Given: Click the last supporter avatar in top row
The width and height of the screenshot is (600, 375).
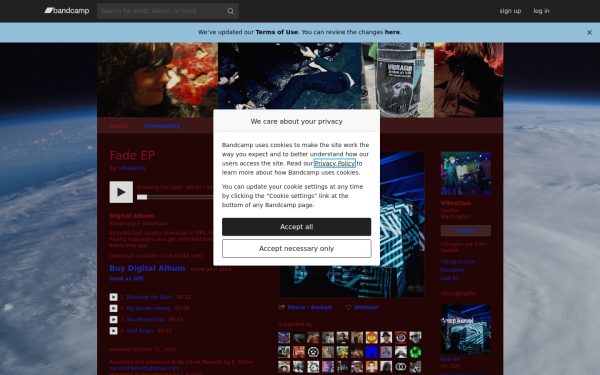Looking at the screenshot, I should point(415,338).
